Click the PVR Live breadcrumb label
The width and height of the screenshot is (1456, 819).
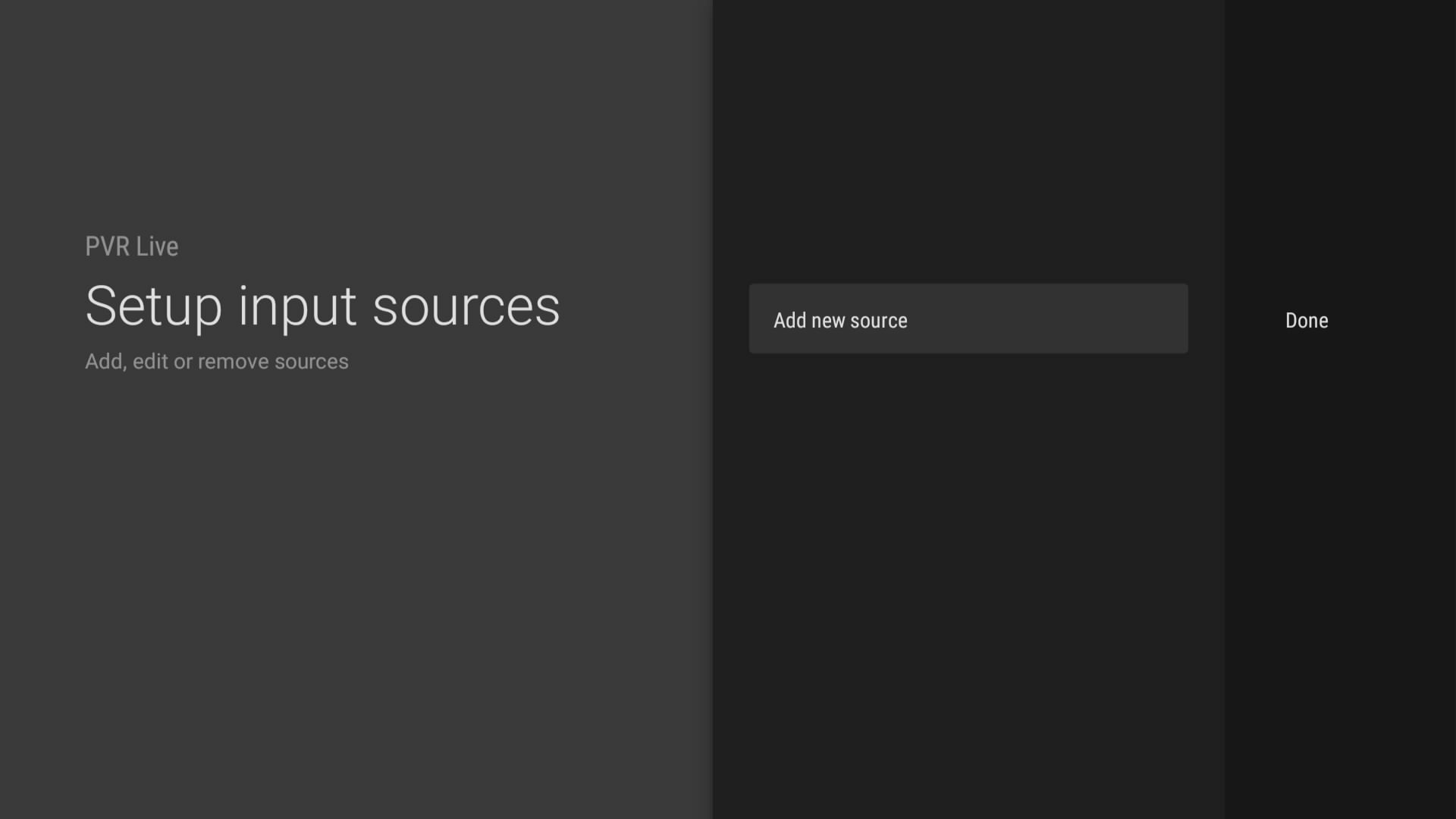(131, 246)
